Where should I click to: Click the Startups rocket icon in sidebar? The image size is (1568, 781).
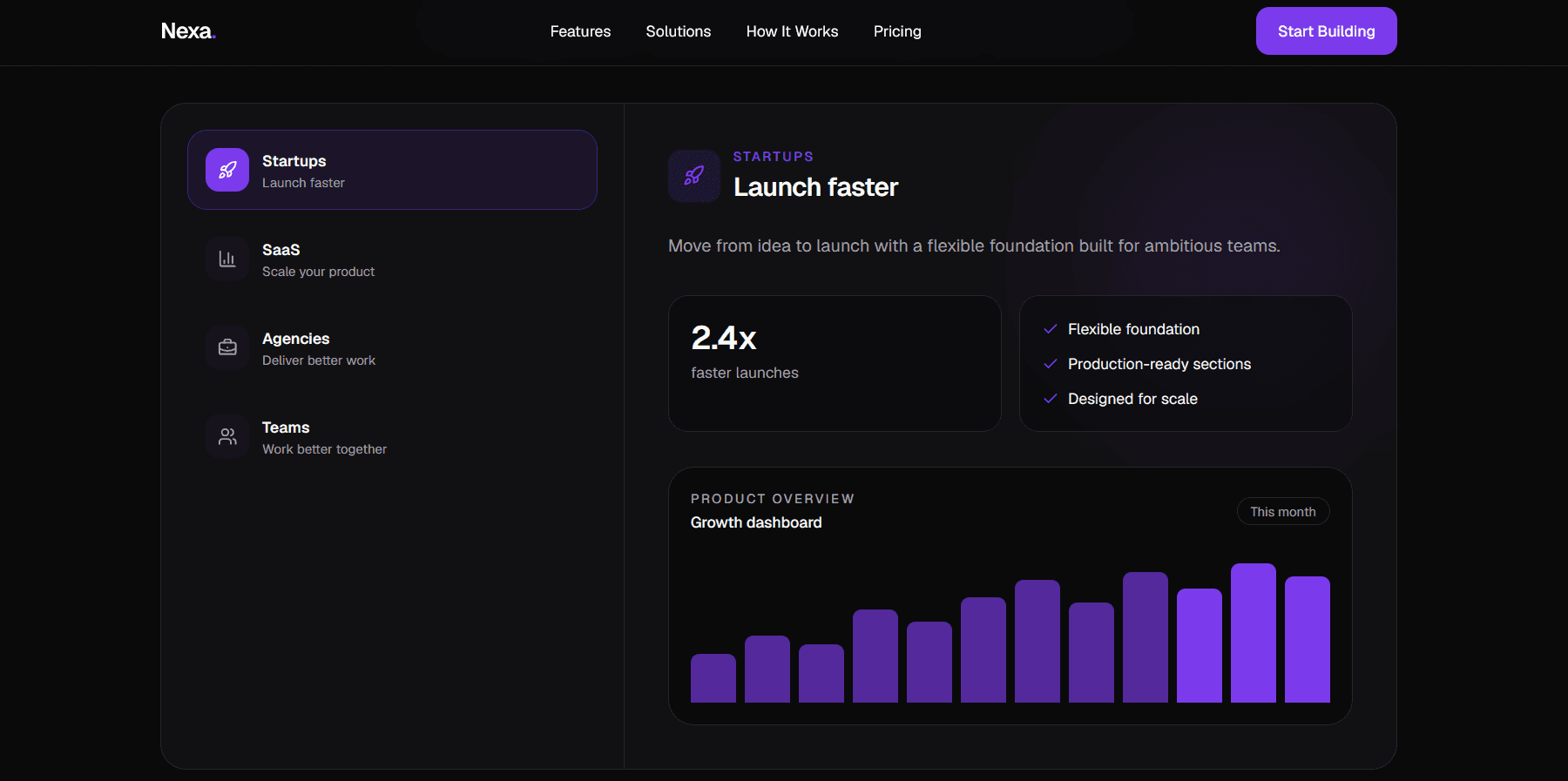point(227,170)
